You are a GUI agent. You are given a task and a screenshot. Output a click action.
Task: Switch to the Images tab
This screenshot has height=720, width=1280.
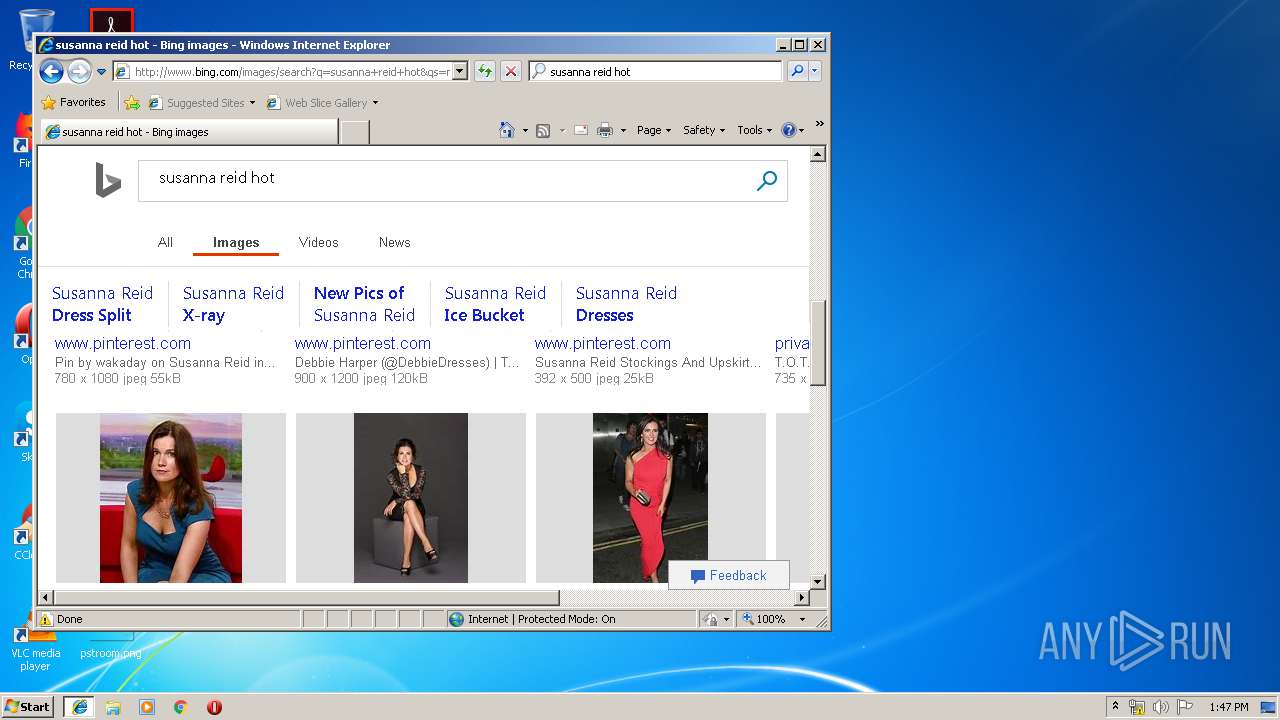coord(236,242)
